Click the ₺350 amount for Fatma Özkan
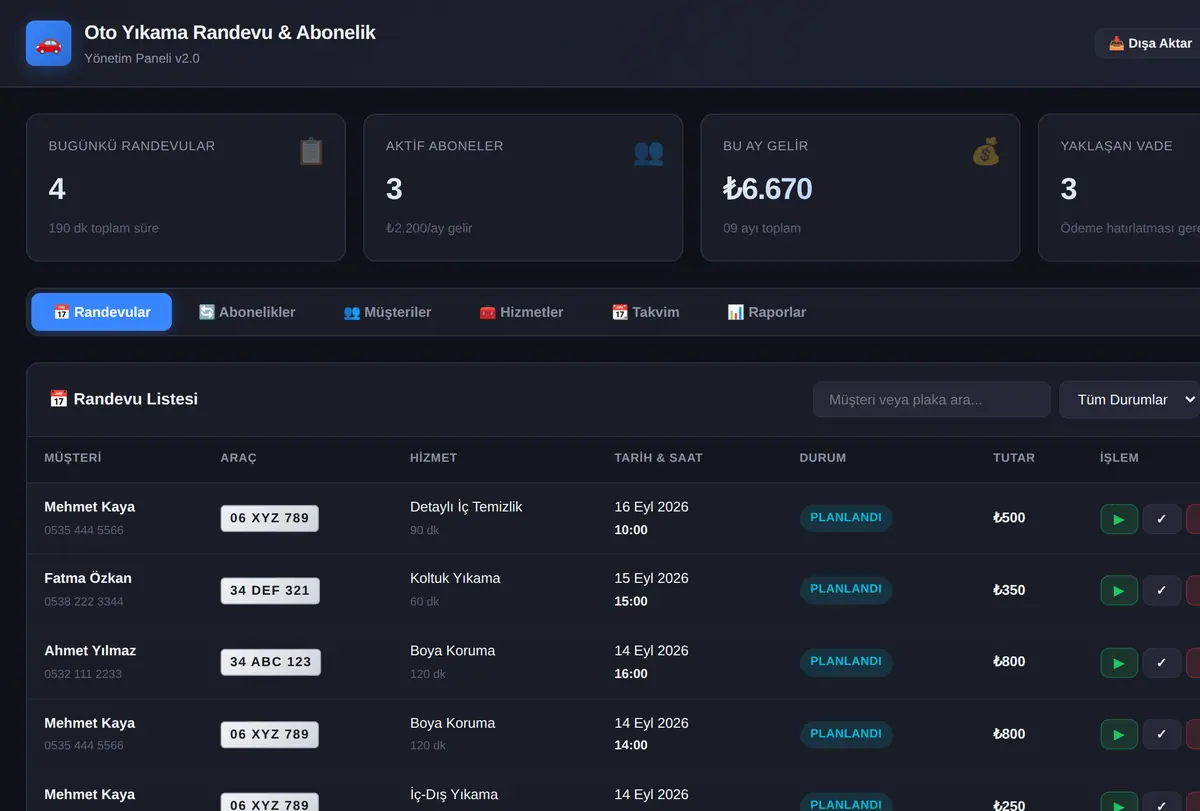 click(x=1009, y=590)
